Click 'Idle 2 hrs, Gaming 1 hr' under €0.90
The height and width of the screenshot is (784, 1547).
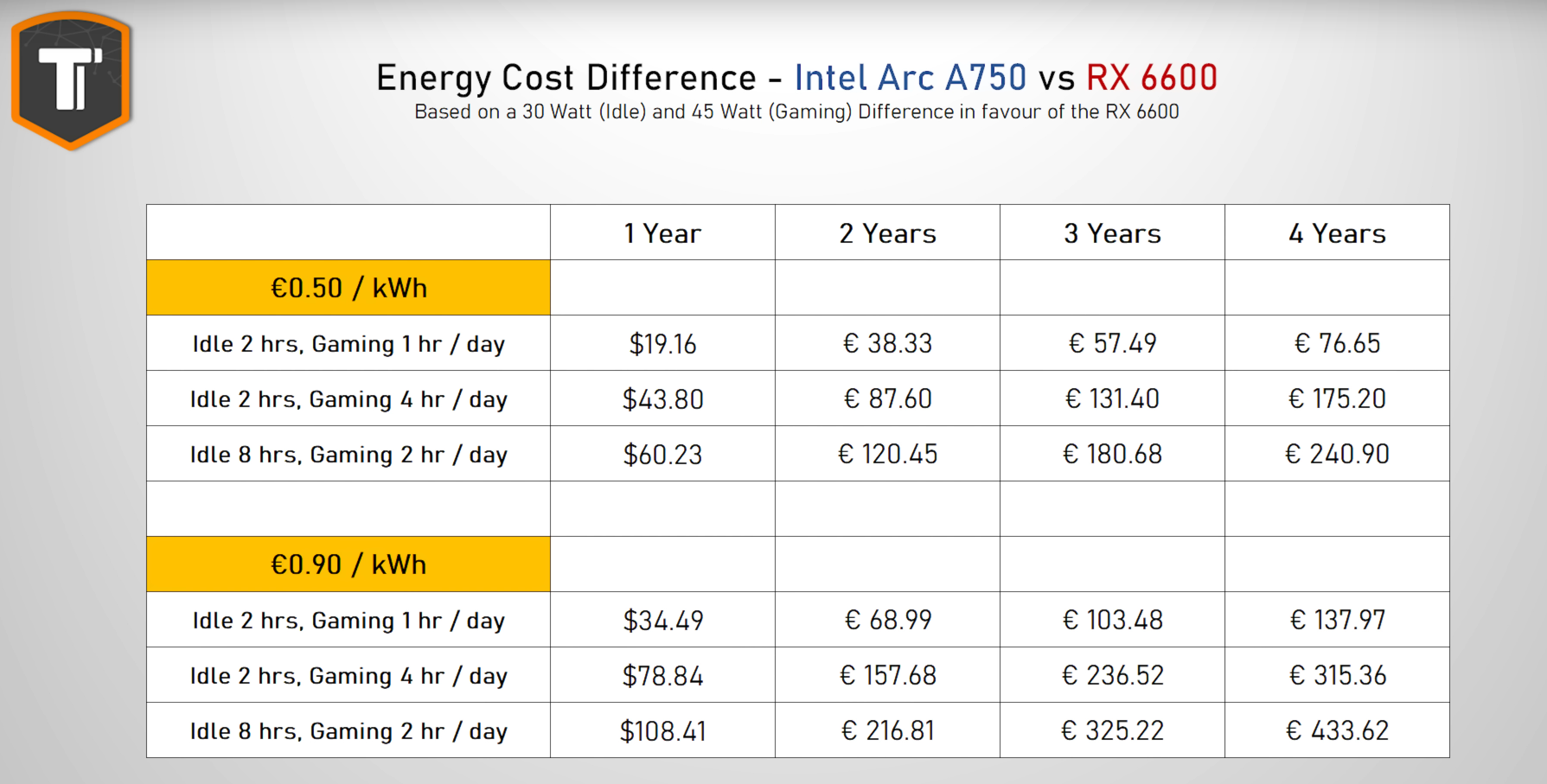pos(348,620)
